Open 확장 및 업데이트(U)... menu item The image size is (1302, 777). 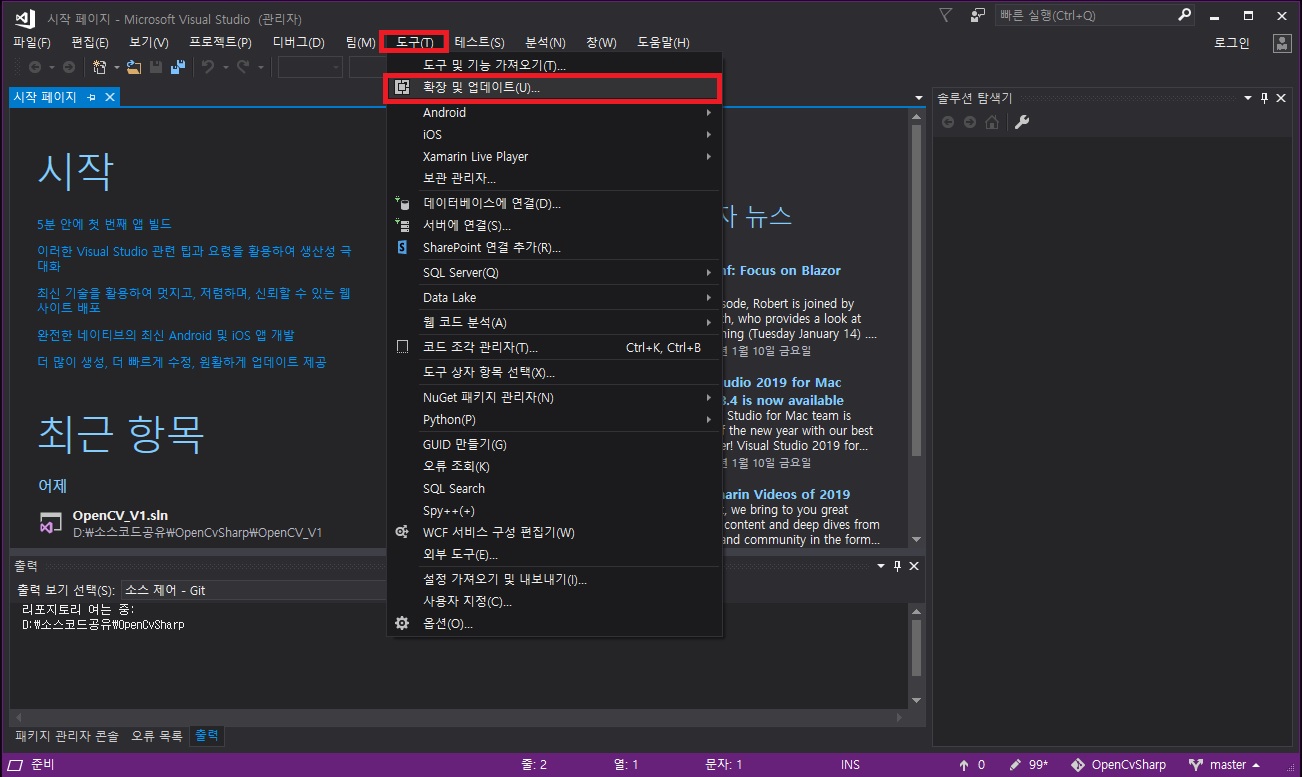point(553,88)
